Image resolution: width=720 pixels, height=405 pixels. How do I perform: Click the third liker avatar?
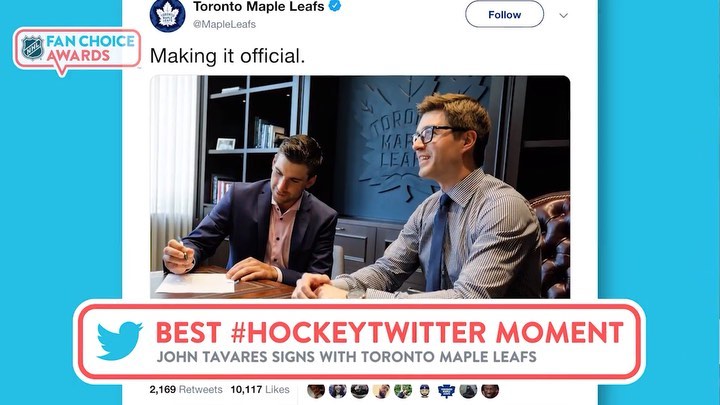[360, 390]
